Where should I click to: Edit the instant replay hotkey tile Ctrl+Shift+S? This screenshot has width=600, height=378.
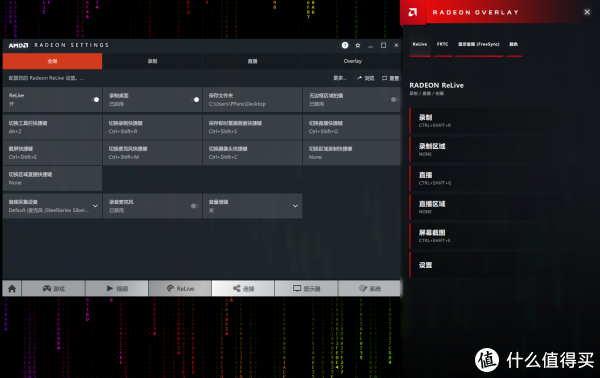coord(253,127)
